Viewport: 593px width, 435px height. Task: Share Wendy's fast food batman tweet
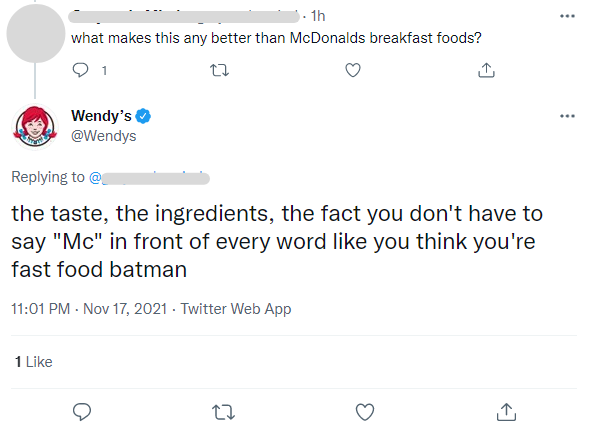pos(506,412)
